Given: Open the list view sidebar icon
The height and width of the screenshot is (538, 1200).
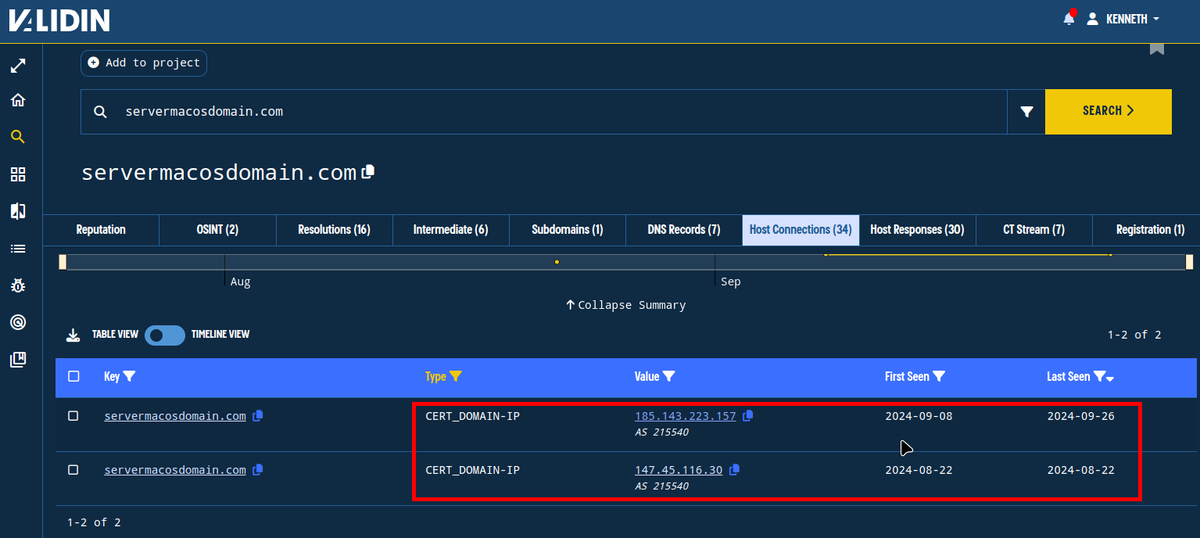Looking at the screenshot, I should 18,248.
